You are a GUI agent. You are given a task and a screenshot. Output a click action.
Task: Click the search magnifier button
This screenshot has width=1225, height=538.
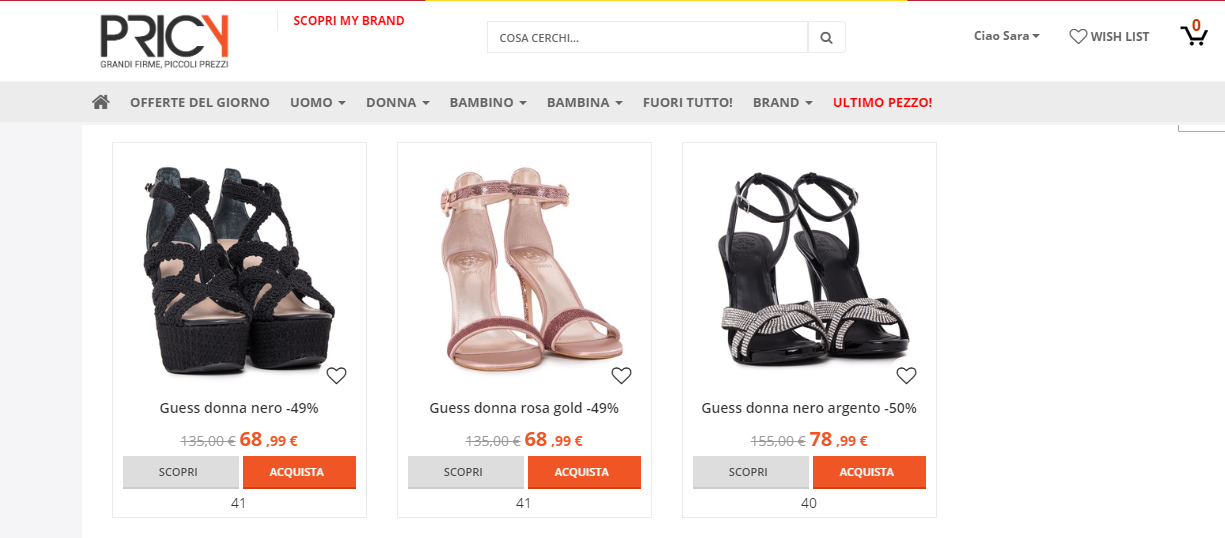coord(826,38)
